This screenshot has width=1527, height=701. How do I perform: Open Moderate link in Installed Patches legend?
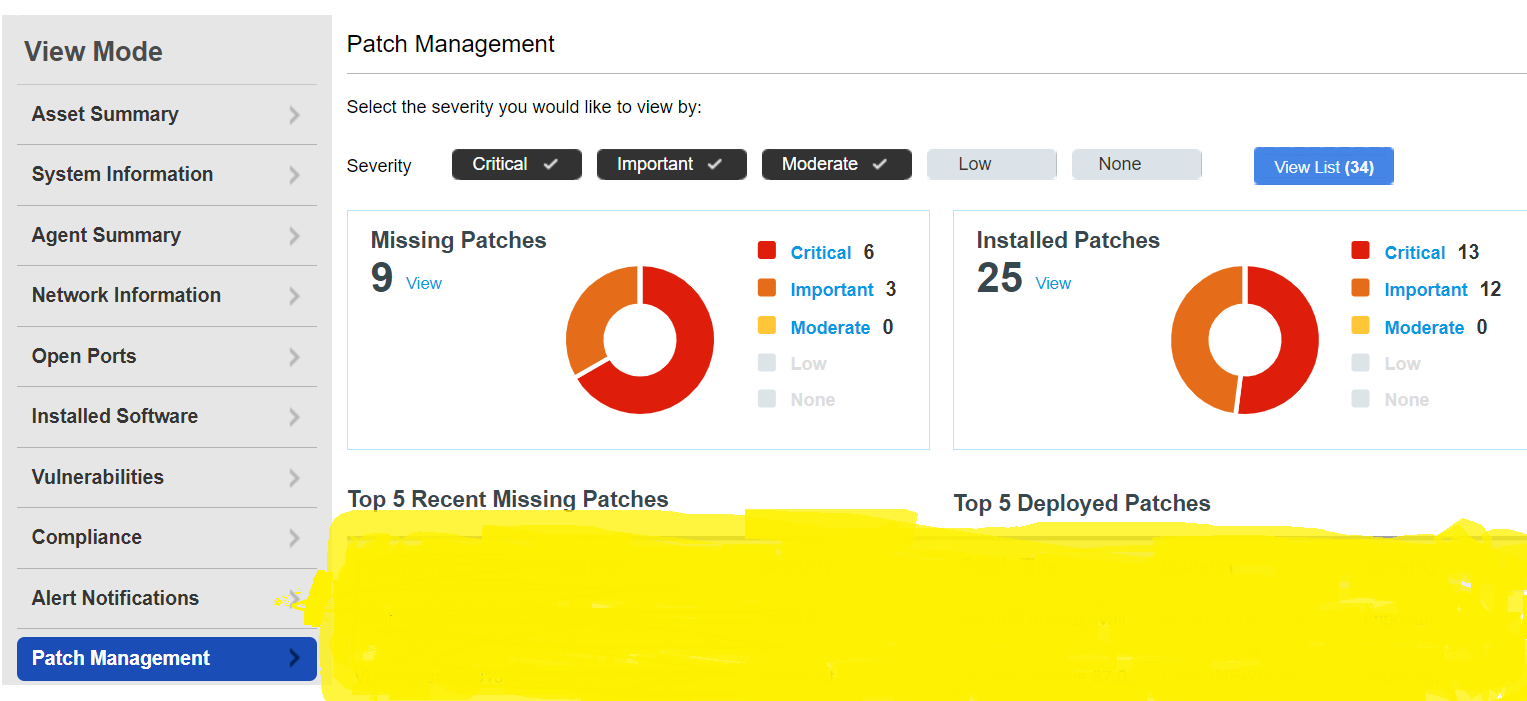pyautogui.click(x=1424, y=328)
